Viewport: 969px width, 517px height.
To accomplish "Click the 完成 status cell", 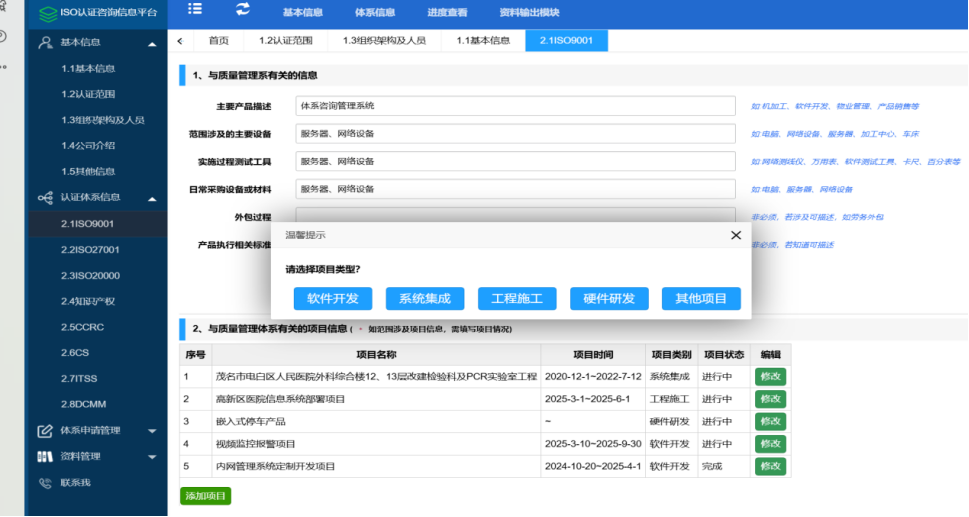I will tap(724, 466).
